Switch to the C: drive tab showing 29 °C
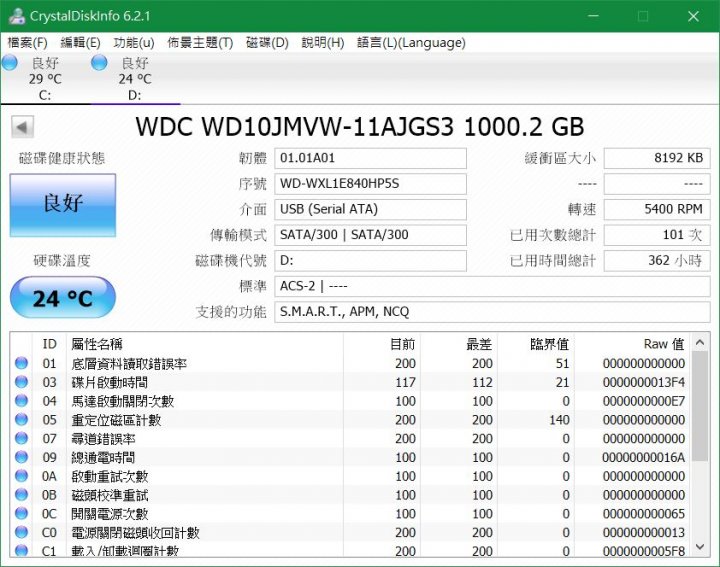Viewport: 720px width, 567px height. [x=45, y=78]
